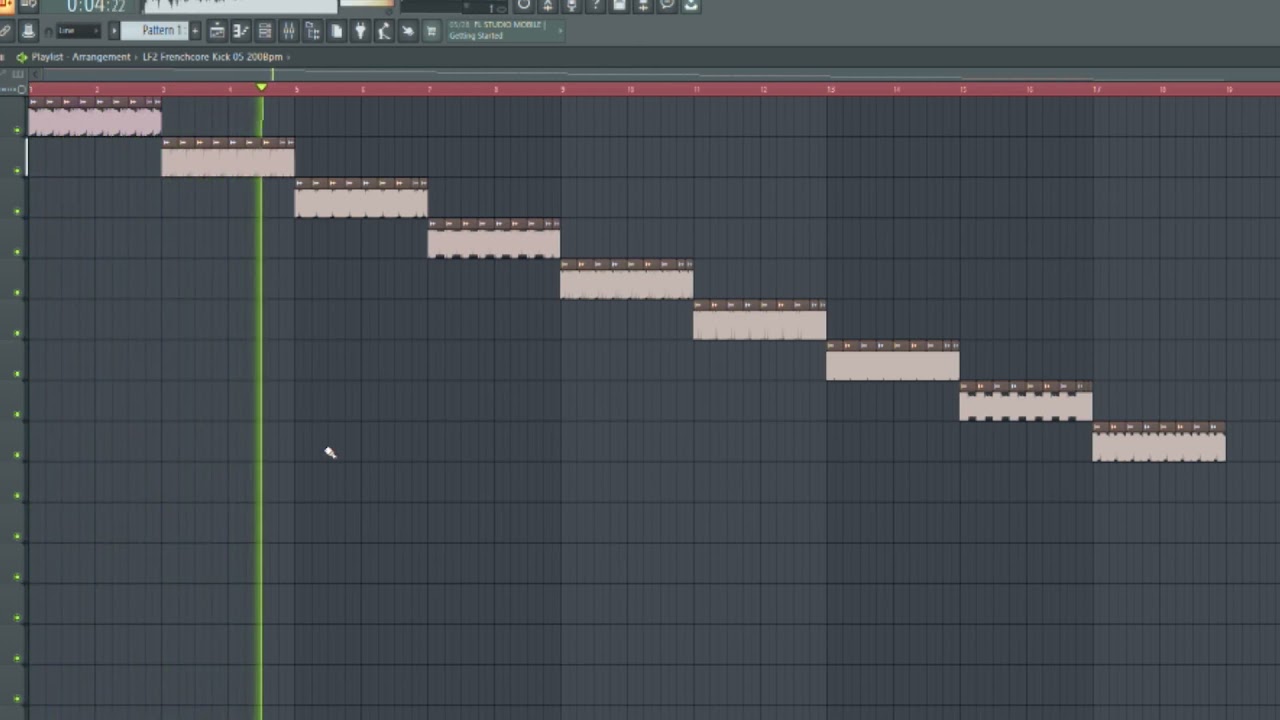Viewport: 1280px width, 720px height.
Task: Select the clip on track 6 at bar 11
Action: click(760, 320)
